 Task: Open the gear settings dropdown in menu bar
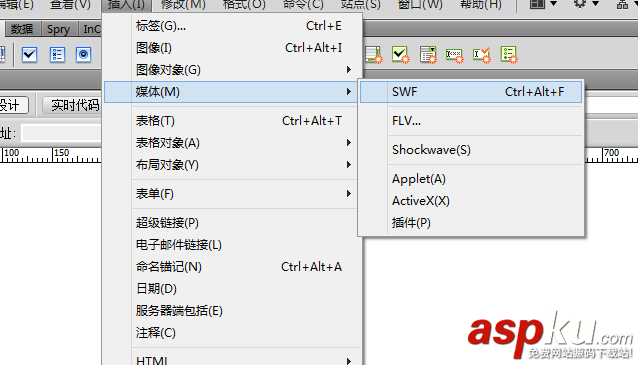click(x=586, y=4)
